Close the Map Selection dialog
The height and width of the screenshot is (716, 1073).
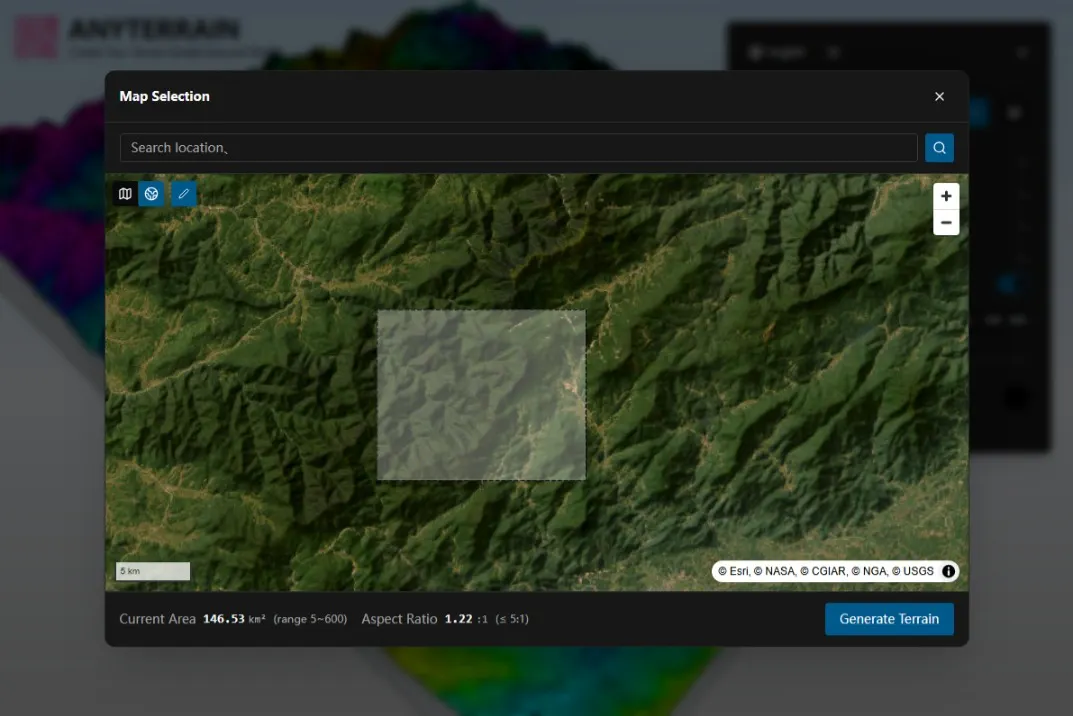[x=939, y=97]
